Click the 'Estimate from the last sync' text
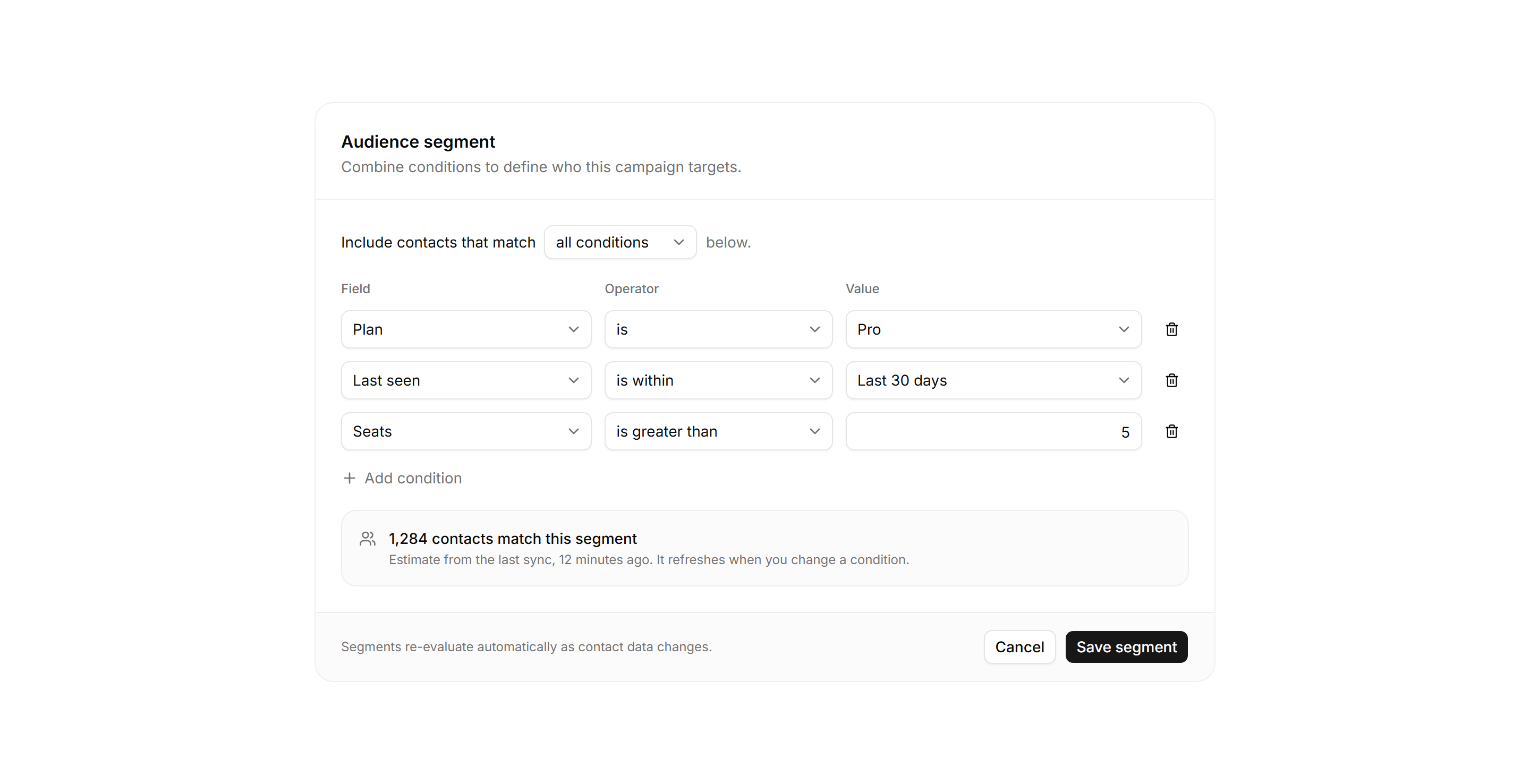Viewport: 1530px width, 784px height. [x=649, y=559]
